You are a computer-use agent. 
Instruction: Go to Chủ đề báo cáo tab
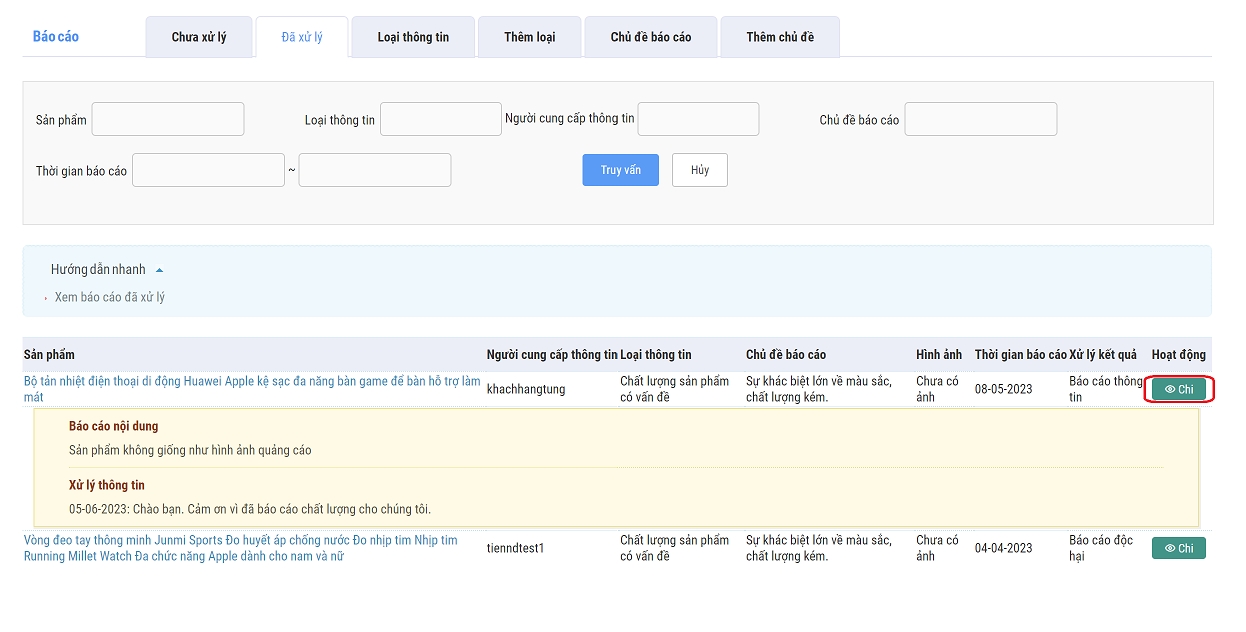click(x=650, y=37)
